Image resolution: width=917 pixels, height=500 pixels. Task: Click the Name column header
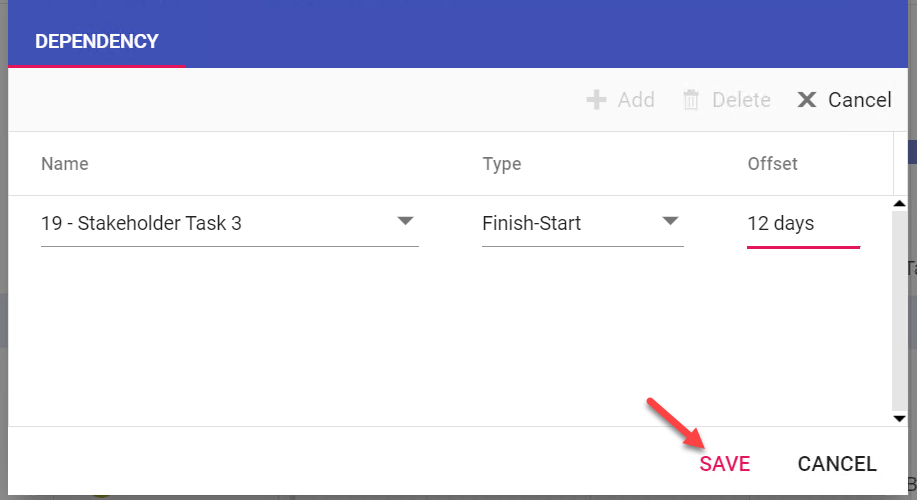(65, 164)
